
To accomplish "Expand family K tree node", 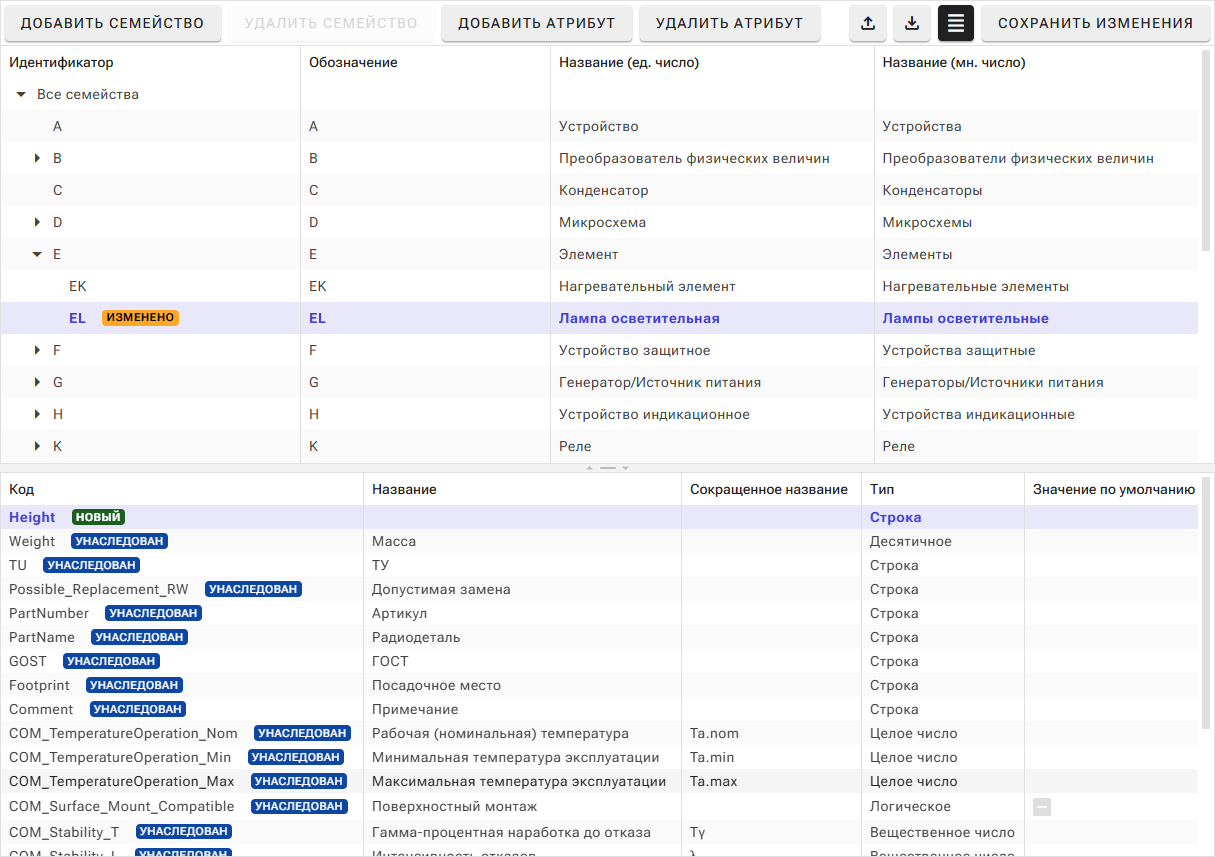I will click(37, 447).
